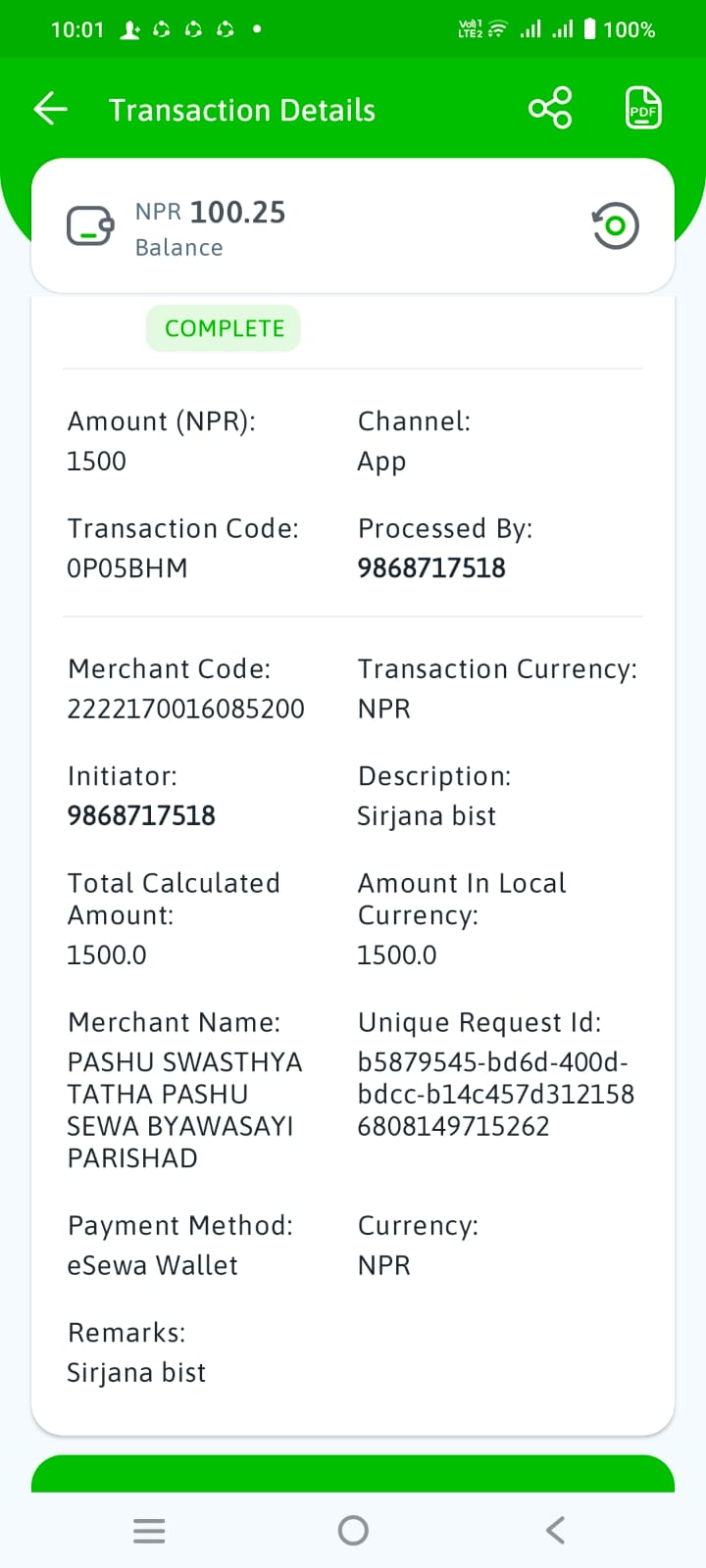Tap the wallet icon beside balance
The width and height of the screenshot is (706, 1568).
pos(90,226)
